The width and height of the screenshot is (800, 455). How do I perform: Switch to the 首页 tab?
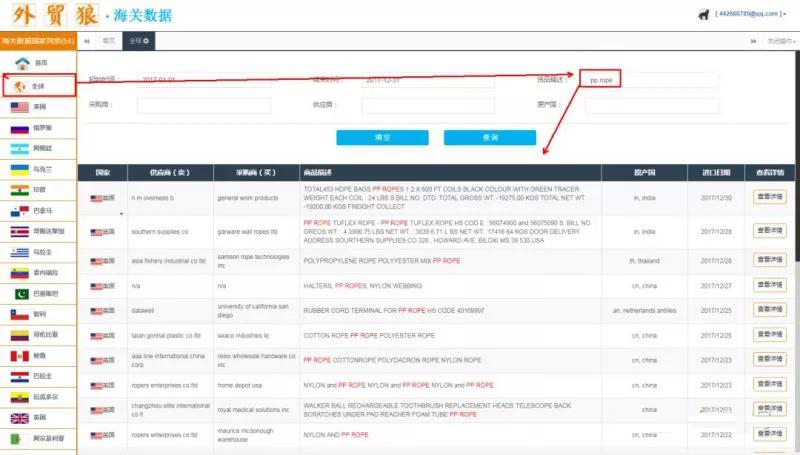pyautogui.click(x=108, y=41)
